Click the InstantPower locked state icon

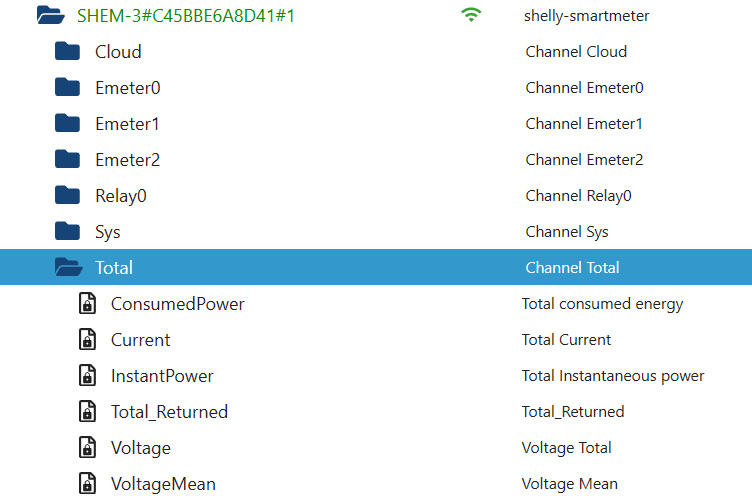click(x=87, y=375)
